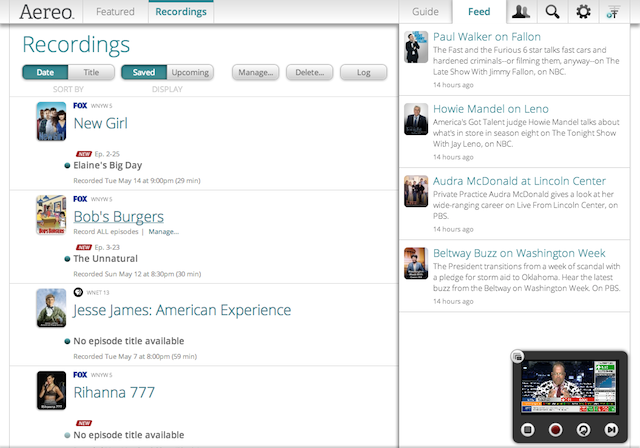Click the NEW badge under New Girl

(84, 154)
